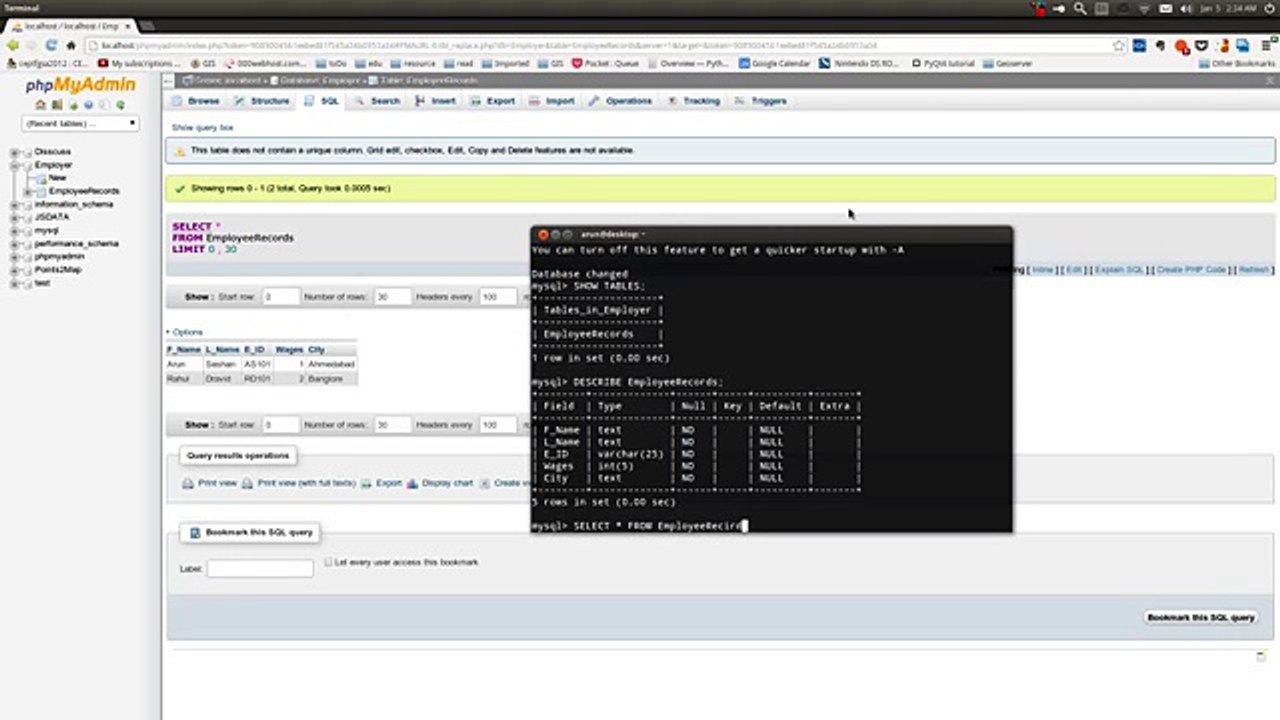Select the Points2Map database in sidebar
1280x720 pixels.
[x=58, y=270]
